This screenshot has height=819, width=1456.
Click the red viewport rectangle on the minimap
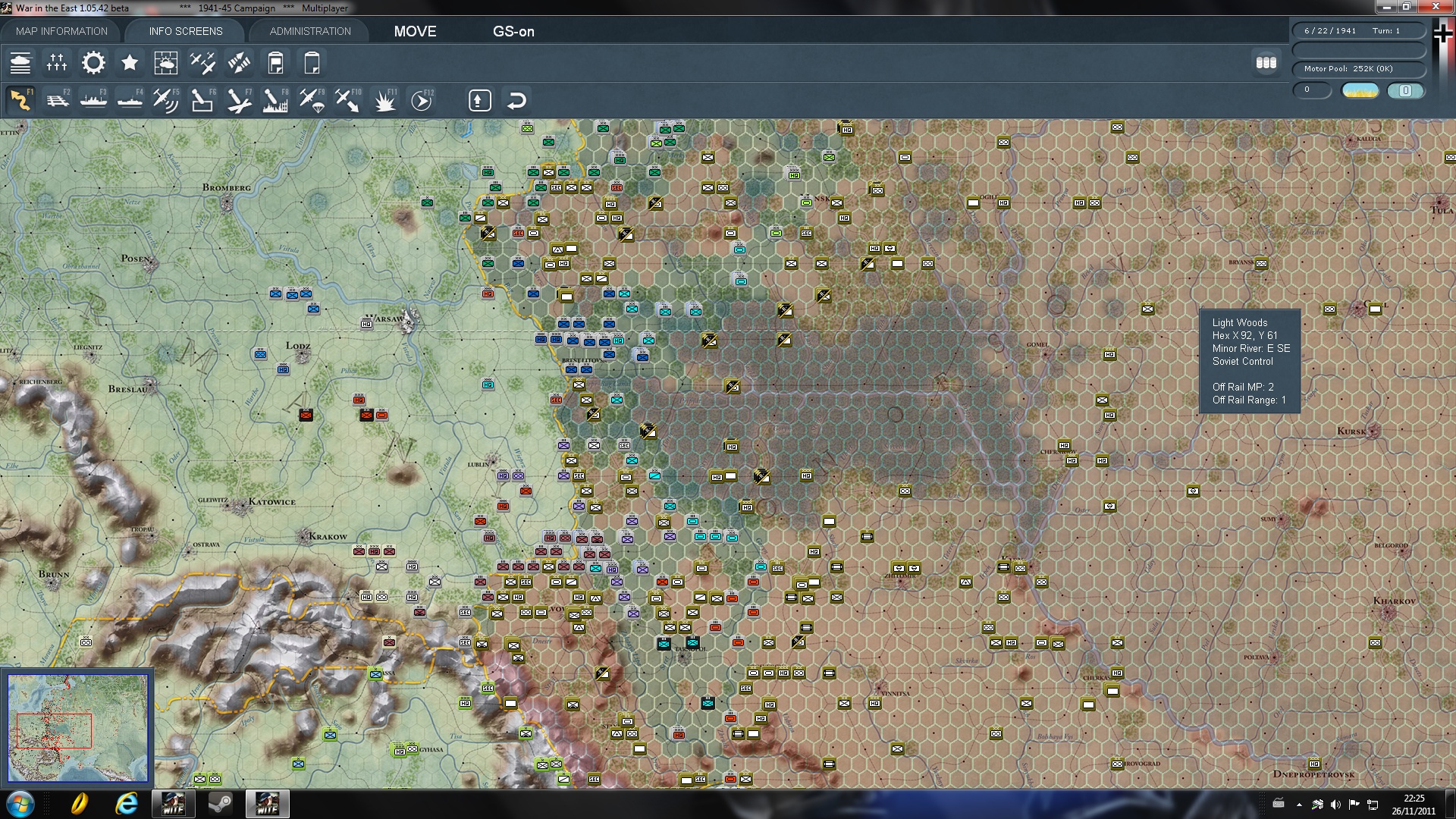(54, 730)
